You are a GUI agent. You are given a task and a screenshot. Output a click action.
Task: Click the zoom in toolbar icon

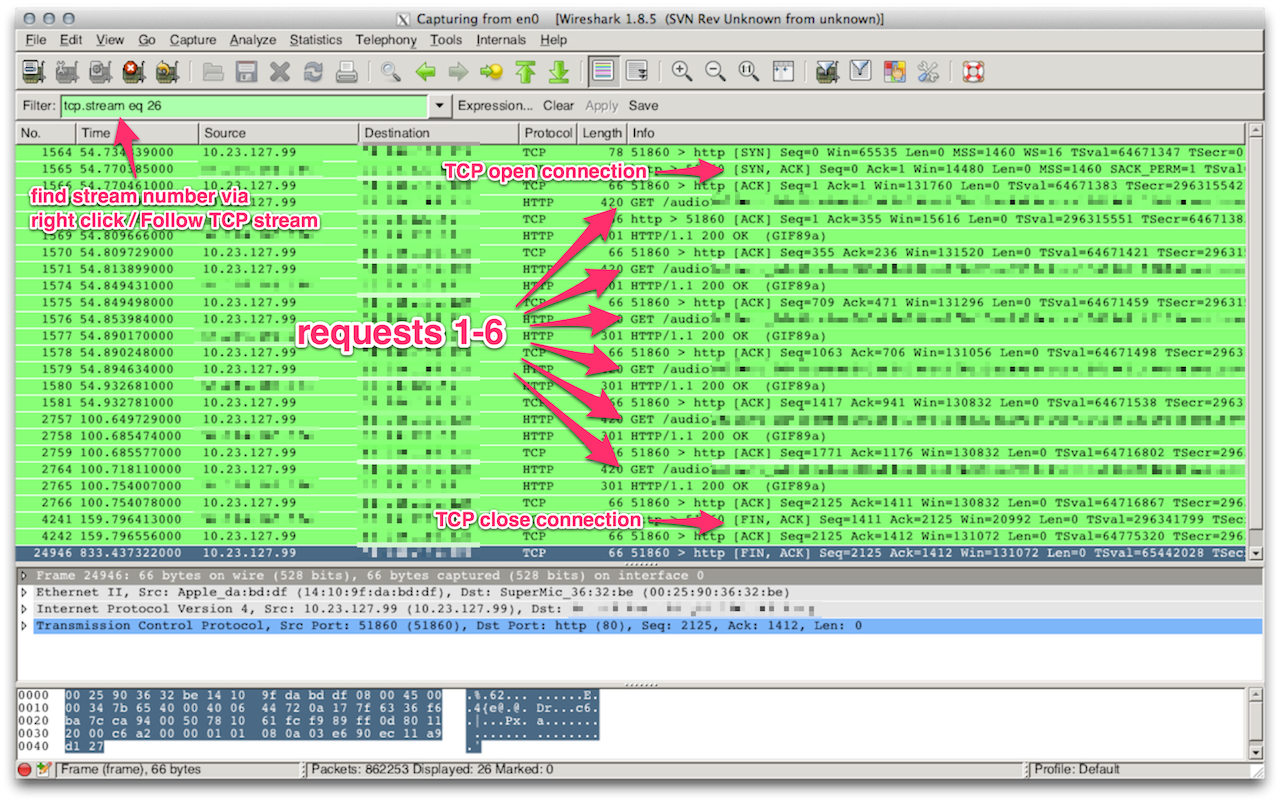pyautogui.click(x=682, y=71)
